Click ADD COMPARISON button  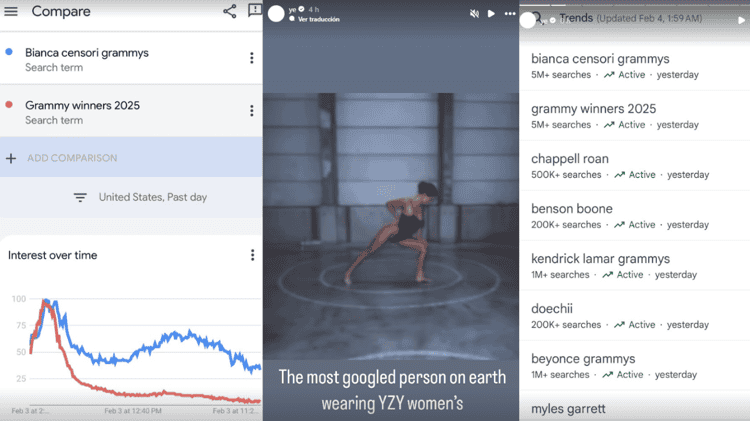[131, 157]
